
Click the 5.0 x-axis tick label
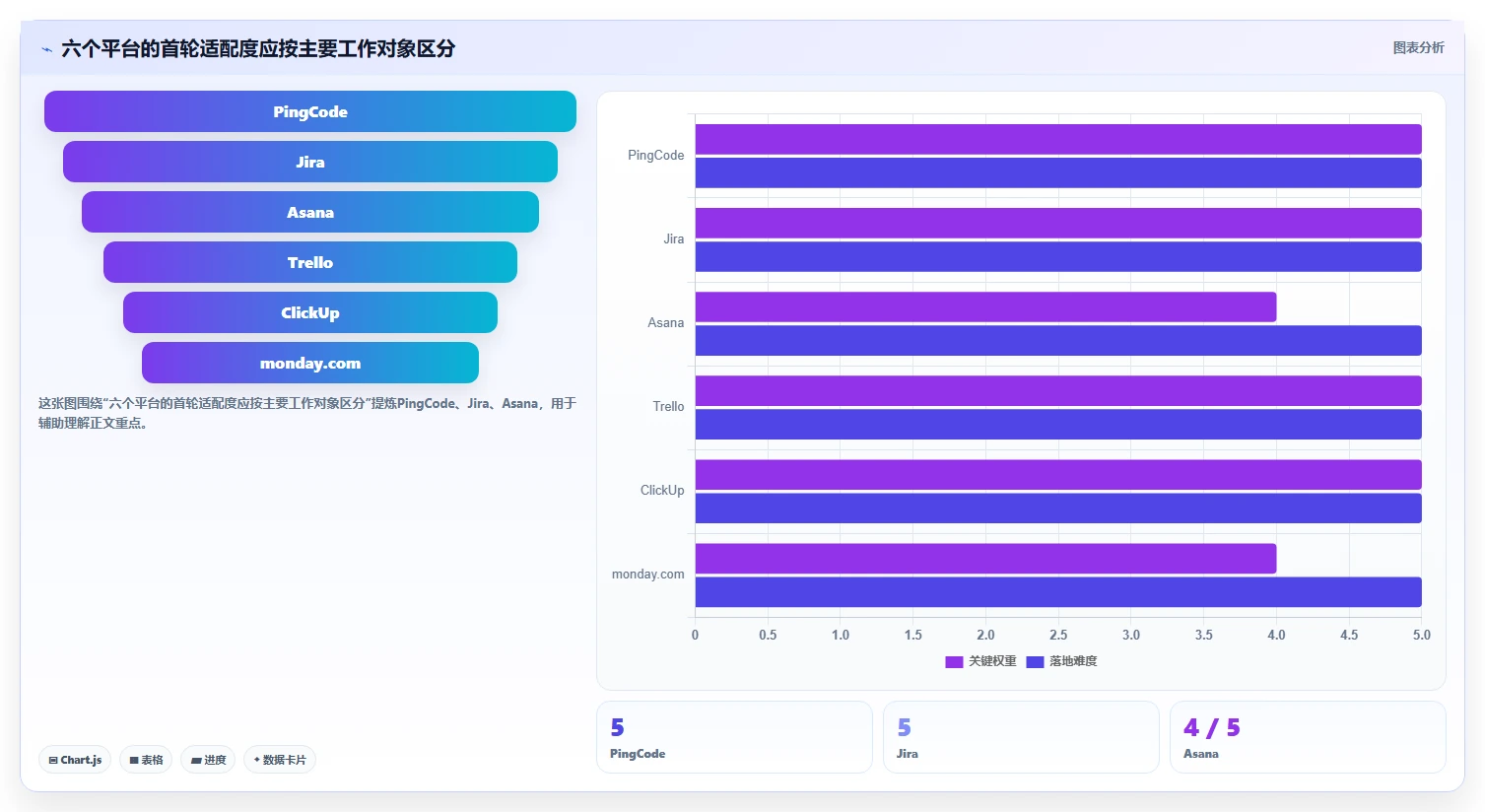[x=1421, y=635]
